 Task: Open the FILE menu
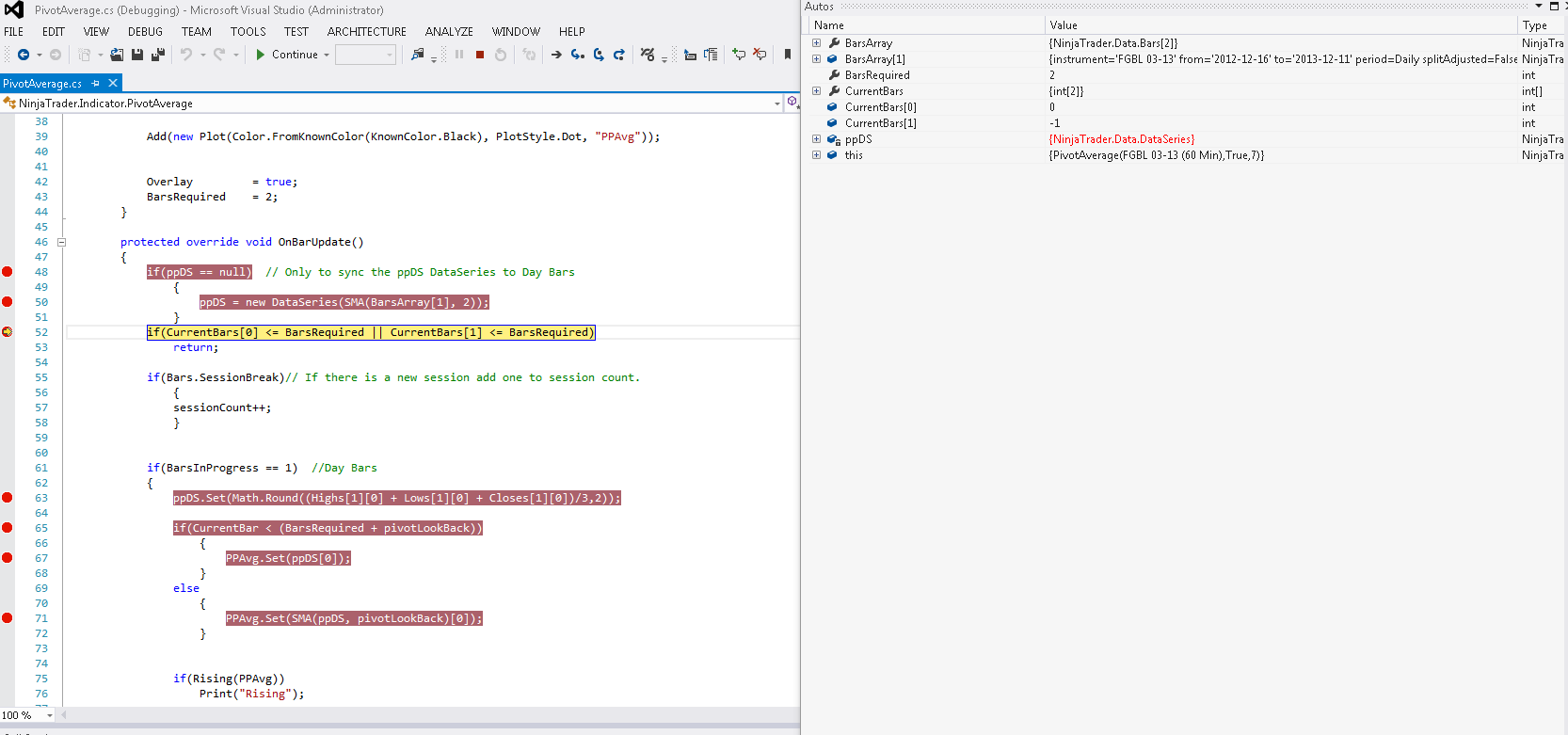pyautogui.click(x=14, y=31)
